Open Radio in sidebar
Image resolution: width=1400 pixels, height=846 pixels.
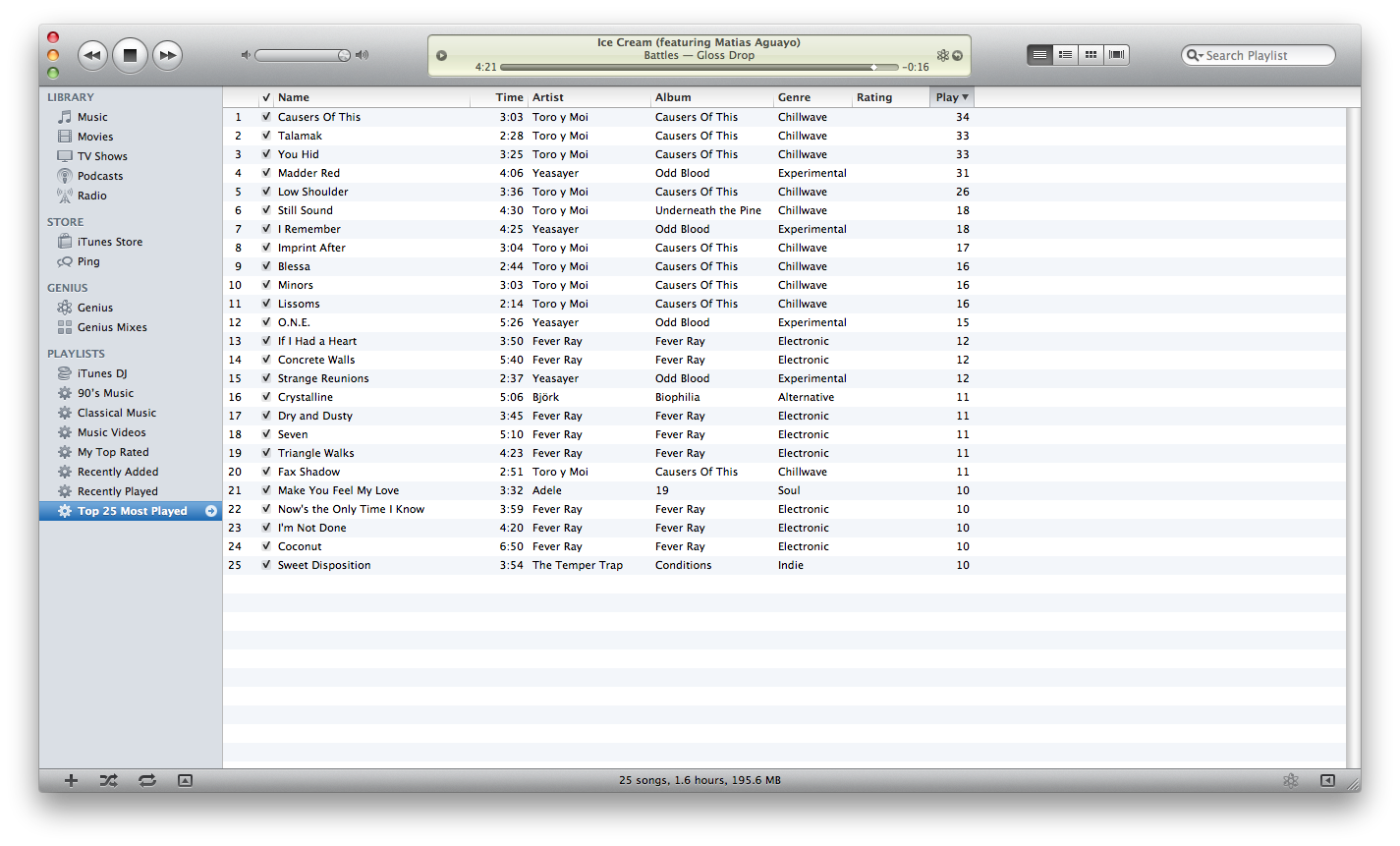[x=92, y=196]
